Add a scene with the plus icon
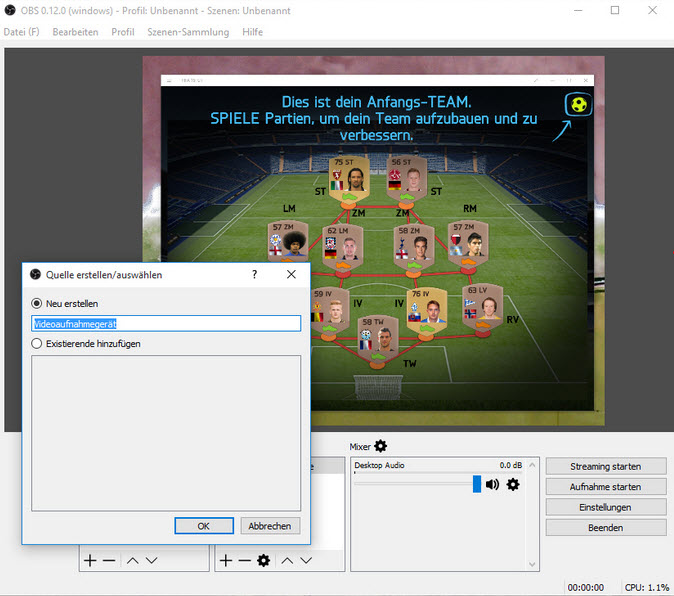Viewport: 674px width, 596px height. (90, 560)
